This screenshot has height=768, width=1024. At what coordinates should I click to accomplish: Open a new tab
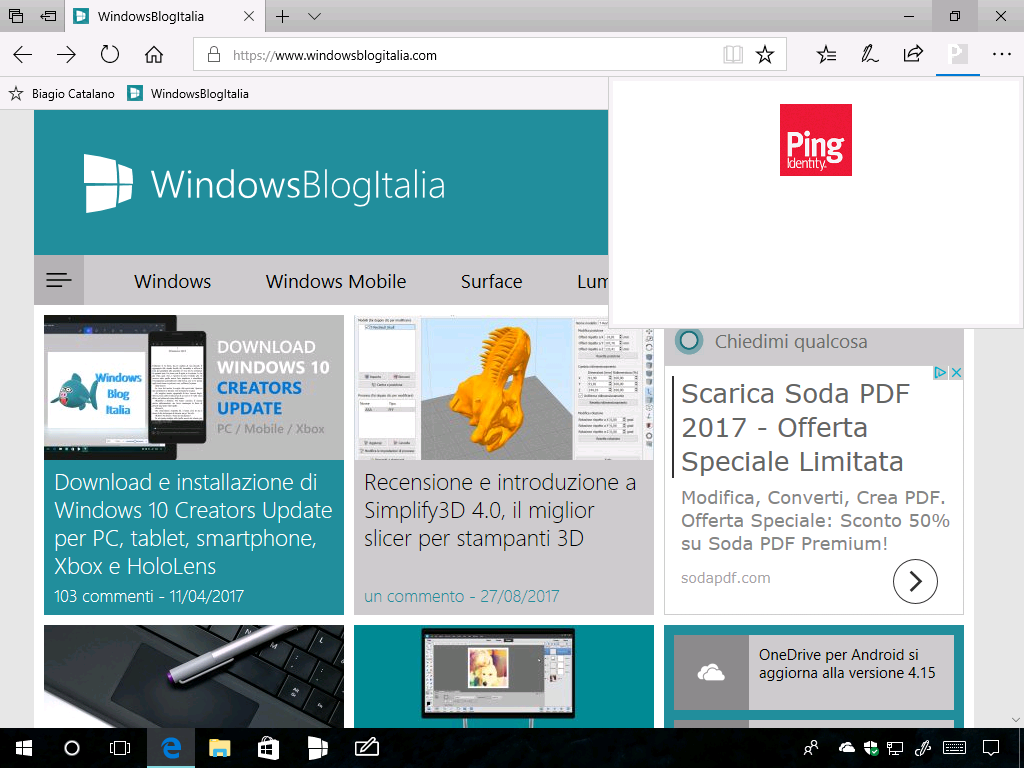coord(282,16)
